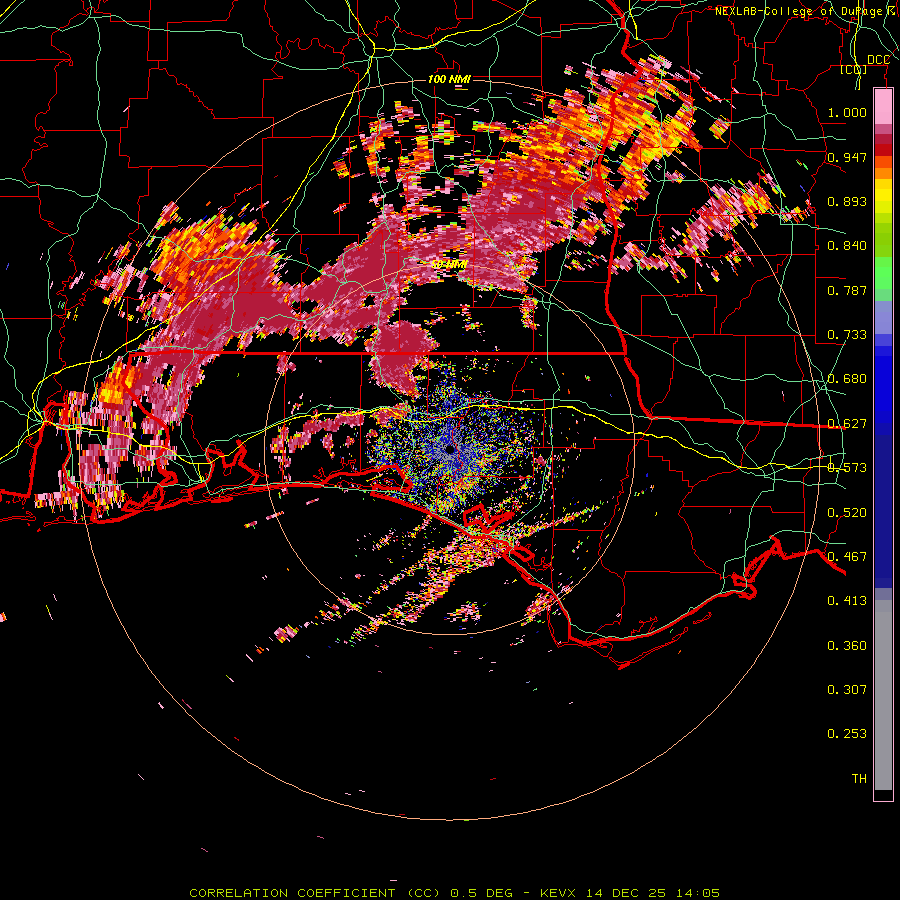Select the 1.000 value on color scale
The width and height of the screenshot is (900, 900).
(x=847, y=112)
